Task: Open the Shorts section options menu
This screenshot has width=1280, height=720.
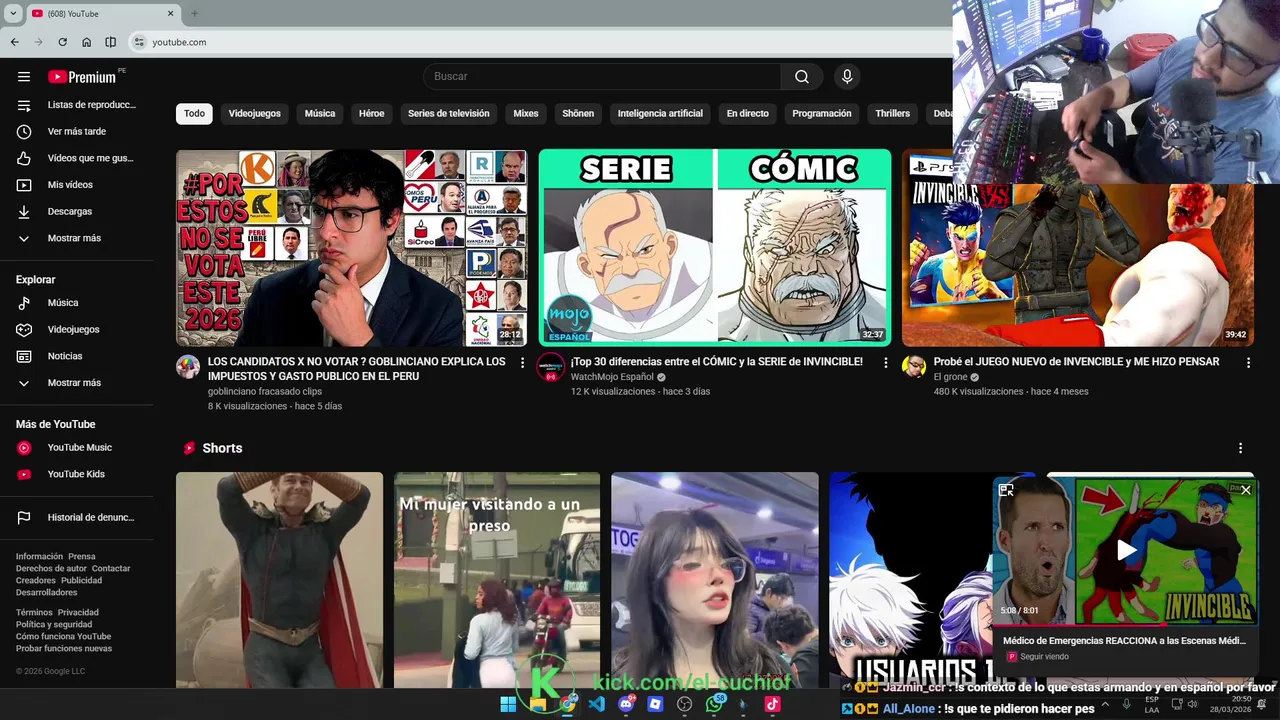Action: tap(1240, 448)
